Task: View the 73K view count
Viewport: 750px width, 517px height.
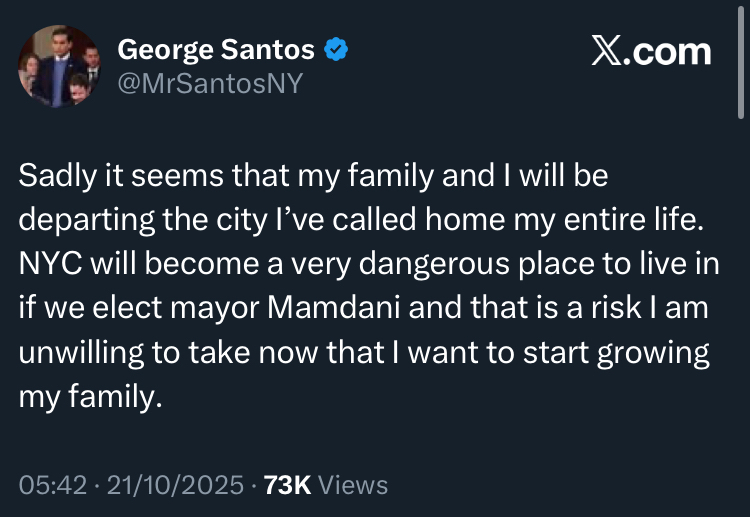Action: (x=285, y=485)
